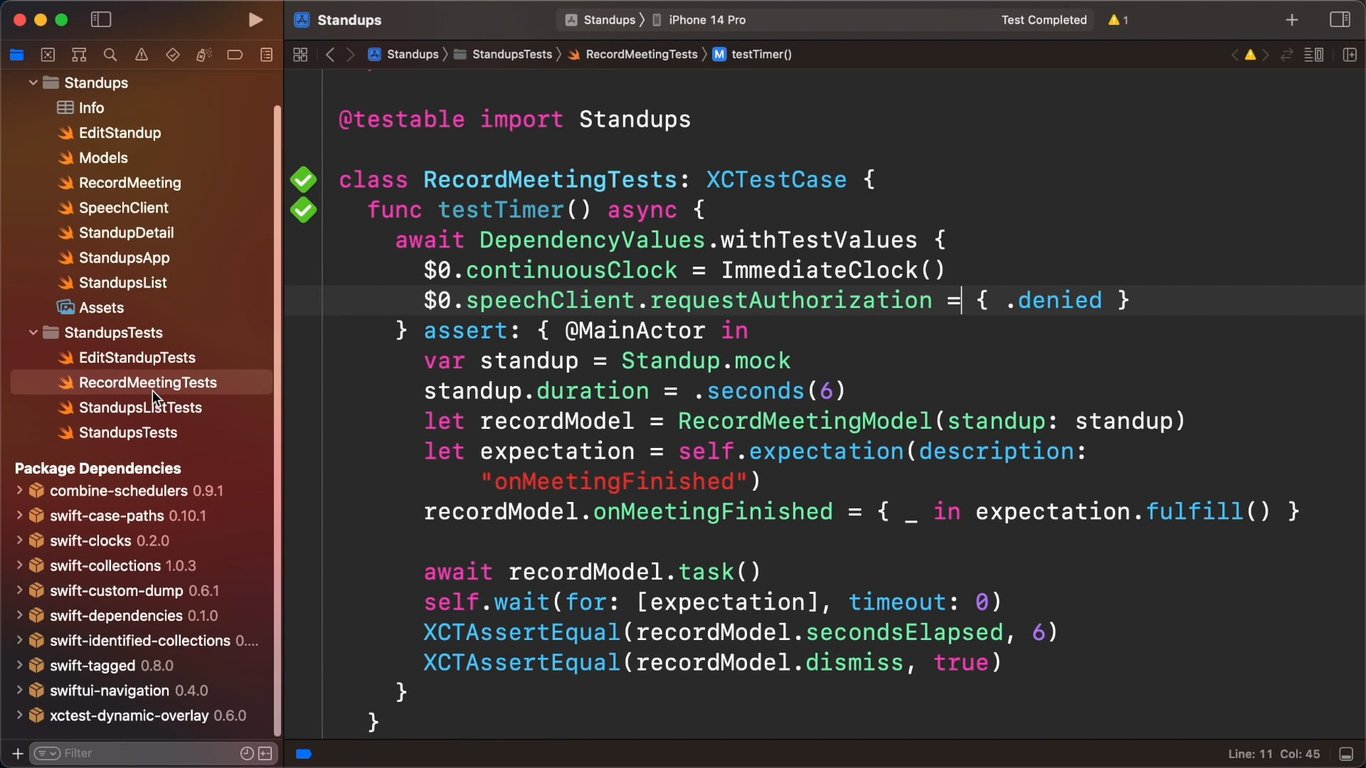Open editor options menu with minimap

pyautogui.click(x=1314, y=55)
